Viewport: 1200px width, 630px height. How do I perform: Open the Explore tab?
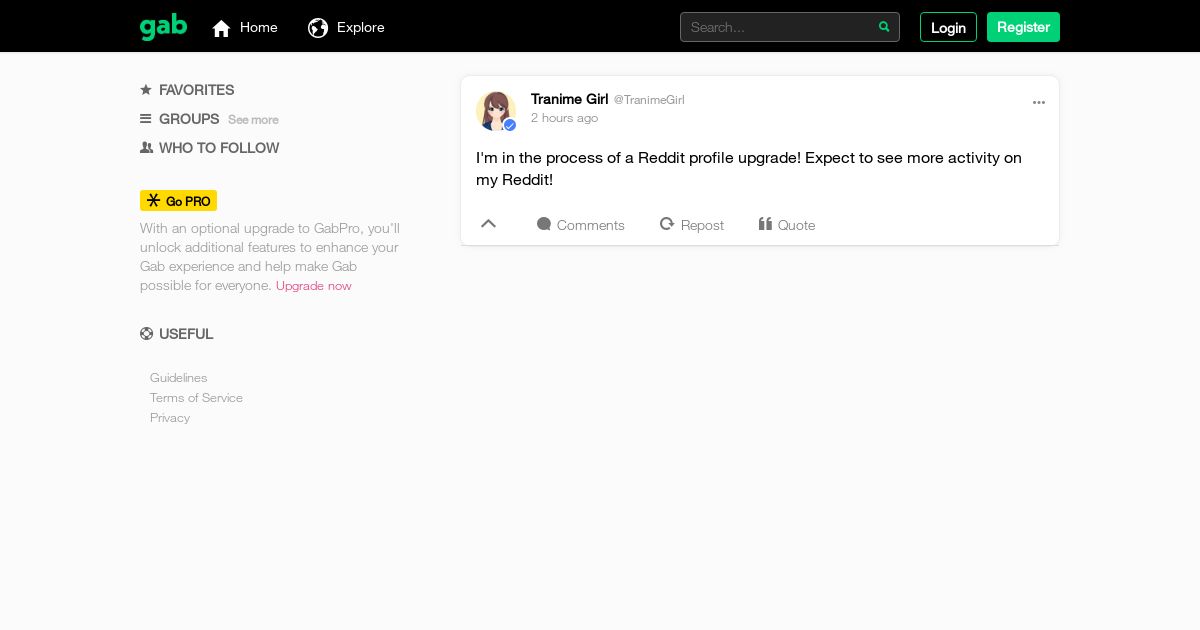coord(346,28)
